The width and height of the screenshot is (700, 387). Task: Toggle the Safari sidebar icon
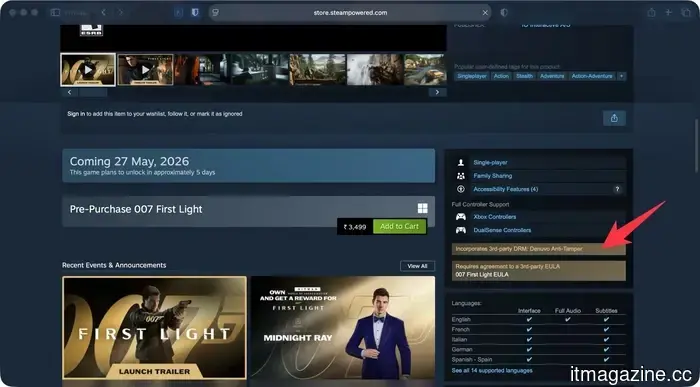pos(55,12)
